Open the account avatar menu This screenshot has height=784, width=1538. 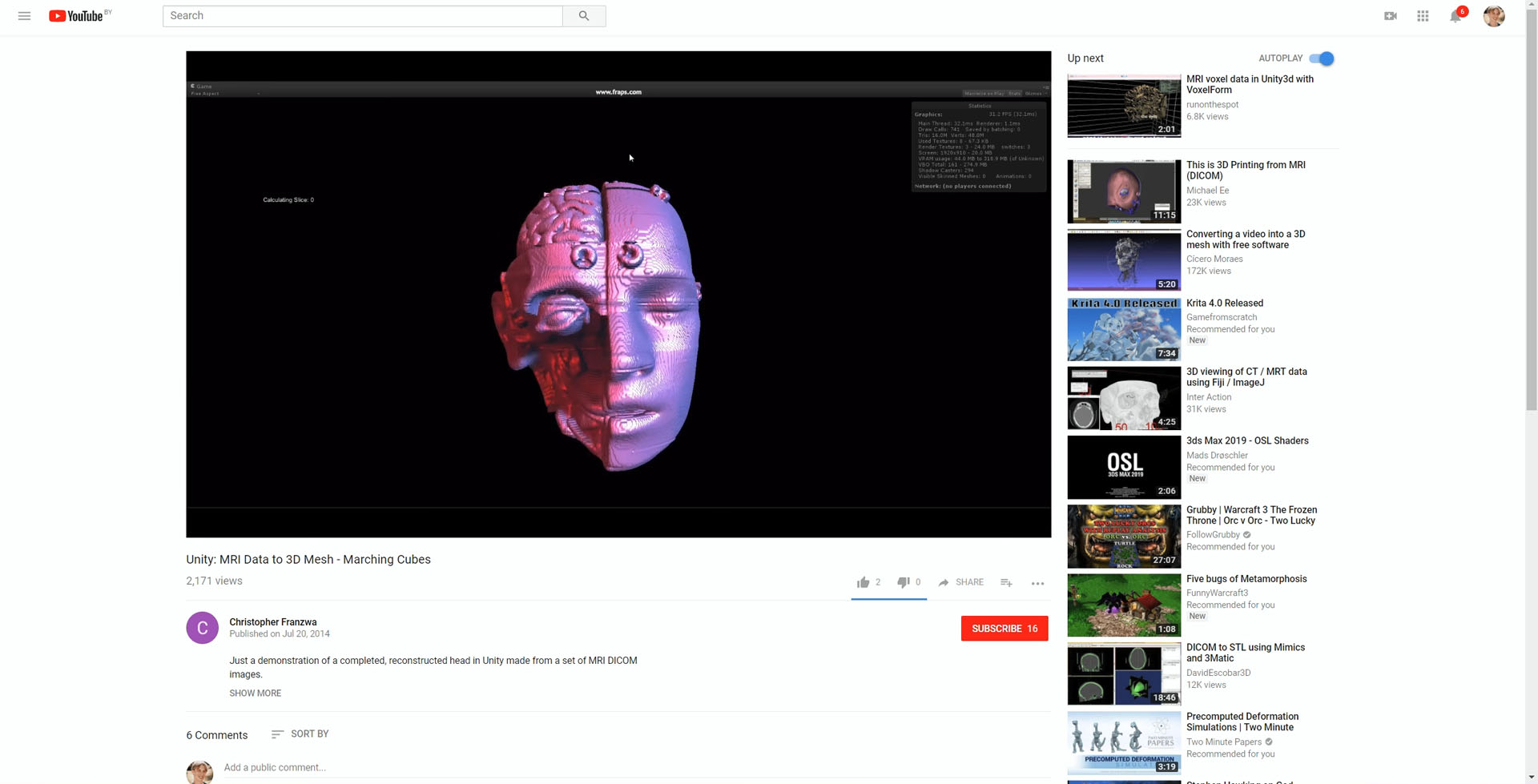click(x=1494, y=16)
